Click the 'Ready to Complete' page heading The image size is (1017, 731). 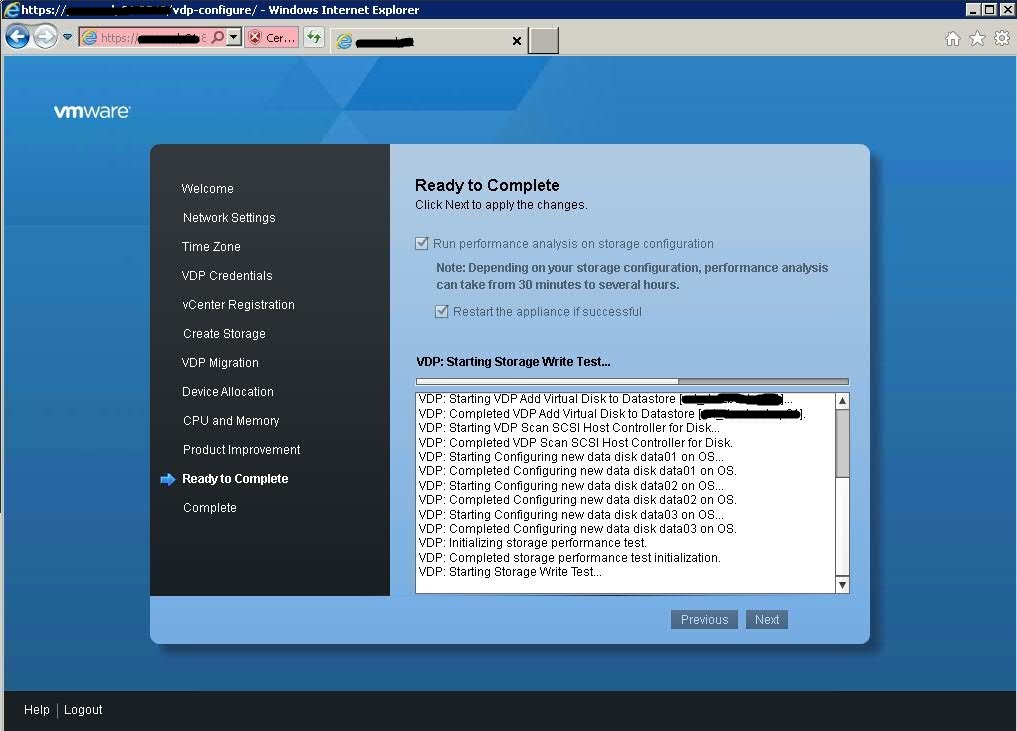pyautogui.click(x=487, y=186)
